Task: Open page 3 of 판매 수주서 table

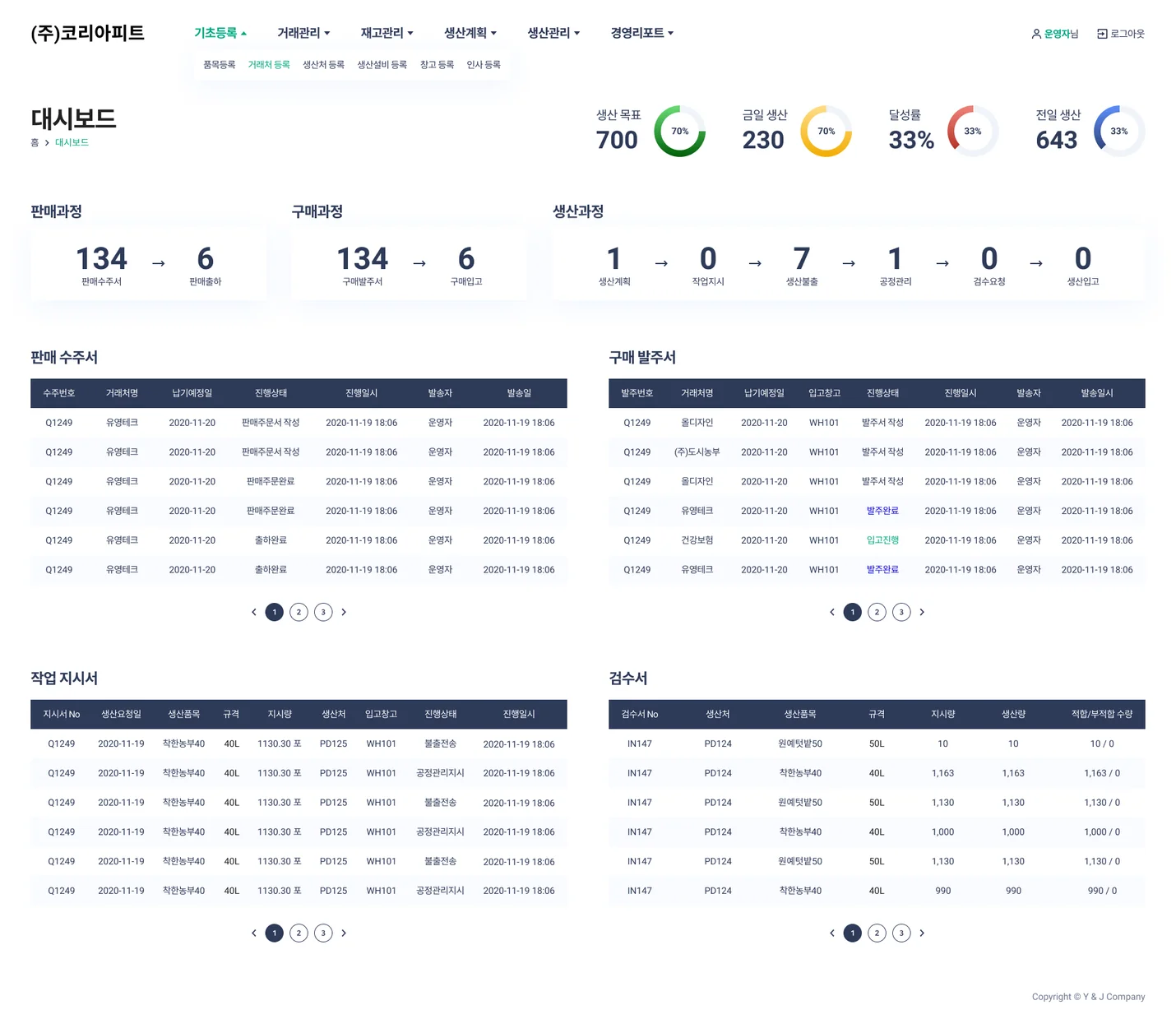Action: point(324,612)
